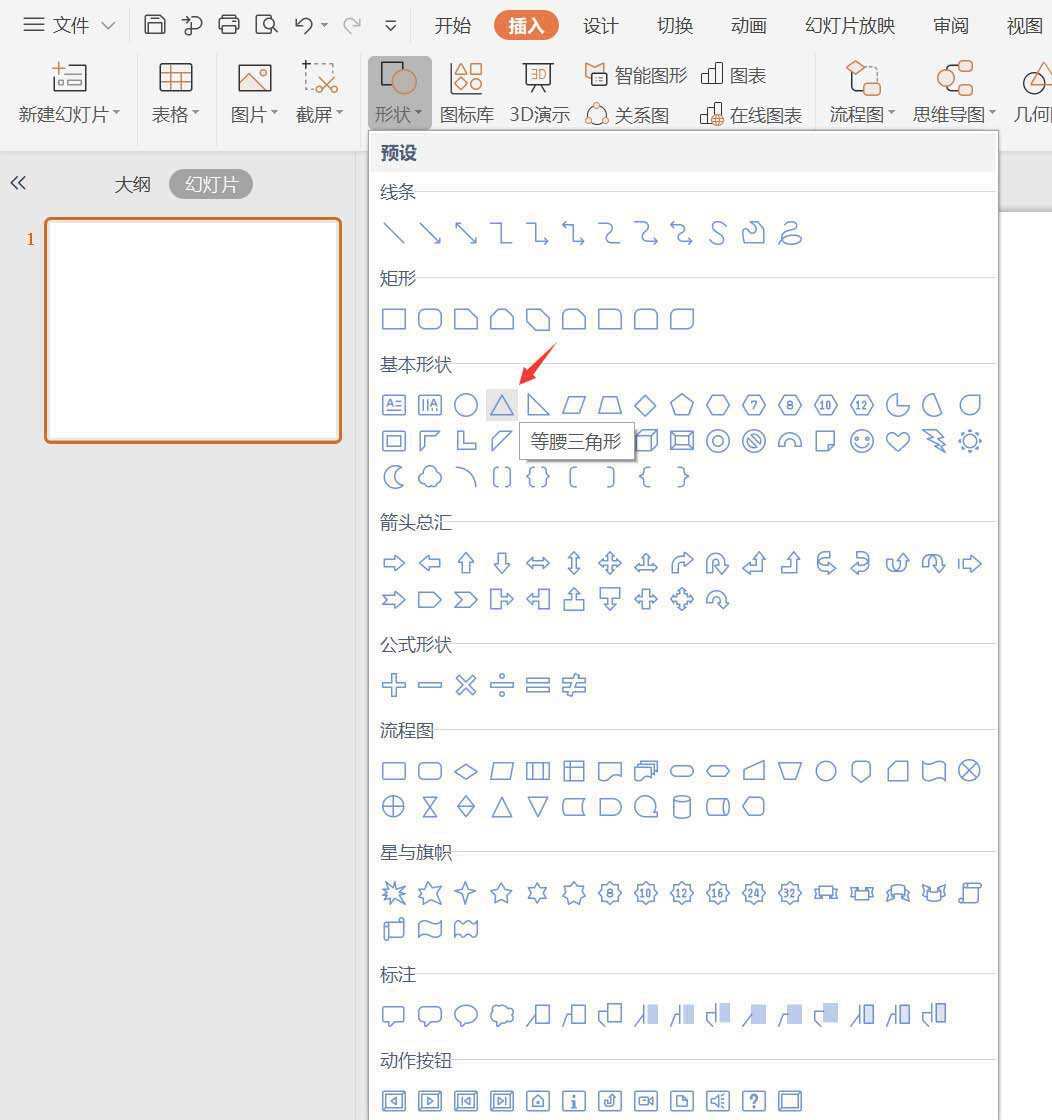Click the 3D演示 button

click(539, 93)
